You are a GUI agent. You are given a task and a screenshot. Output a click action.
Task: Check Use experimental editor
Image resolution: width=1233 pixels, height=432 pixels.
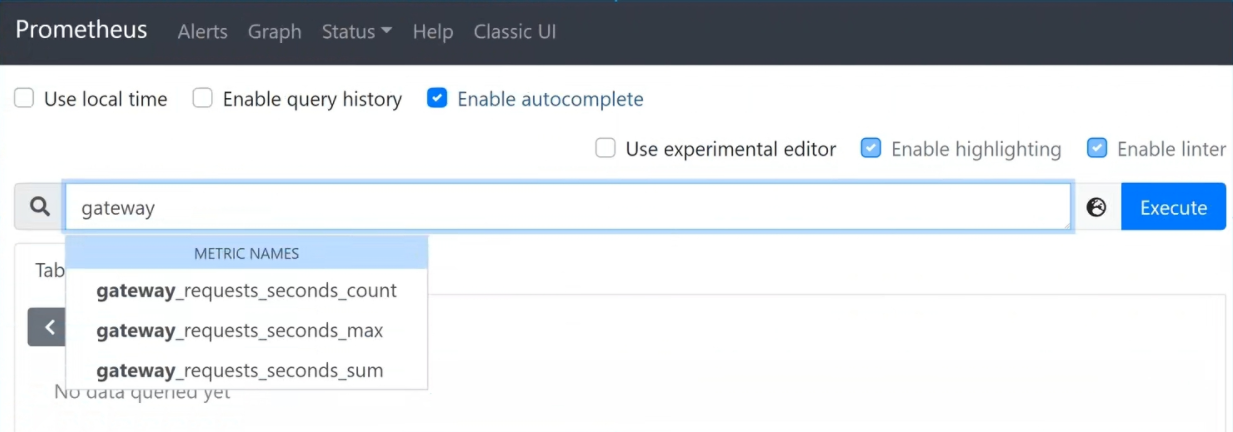(x=605, y=149)
